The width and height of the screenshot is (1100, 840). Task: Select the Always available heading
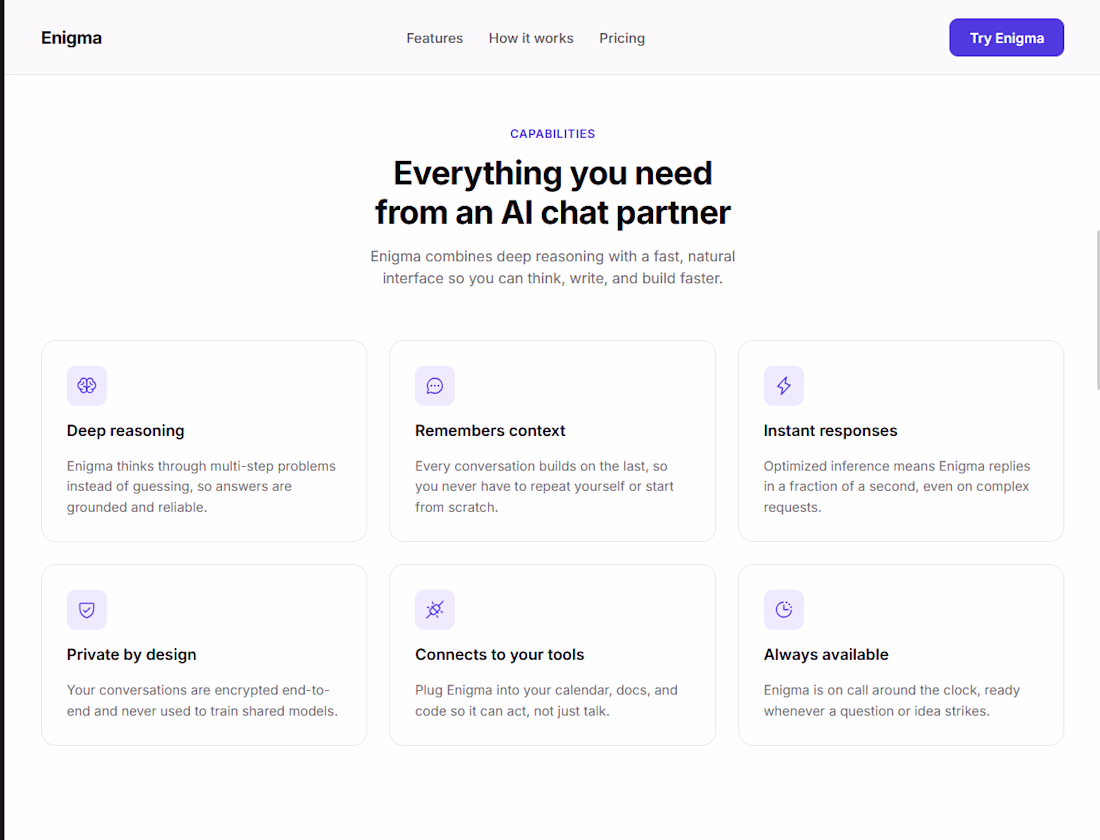tap(826, 655)
